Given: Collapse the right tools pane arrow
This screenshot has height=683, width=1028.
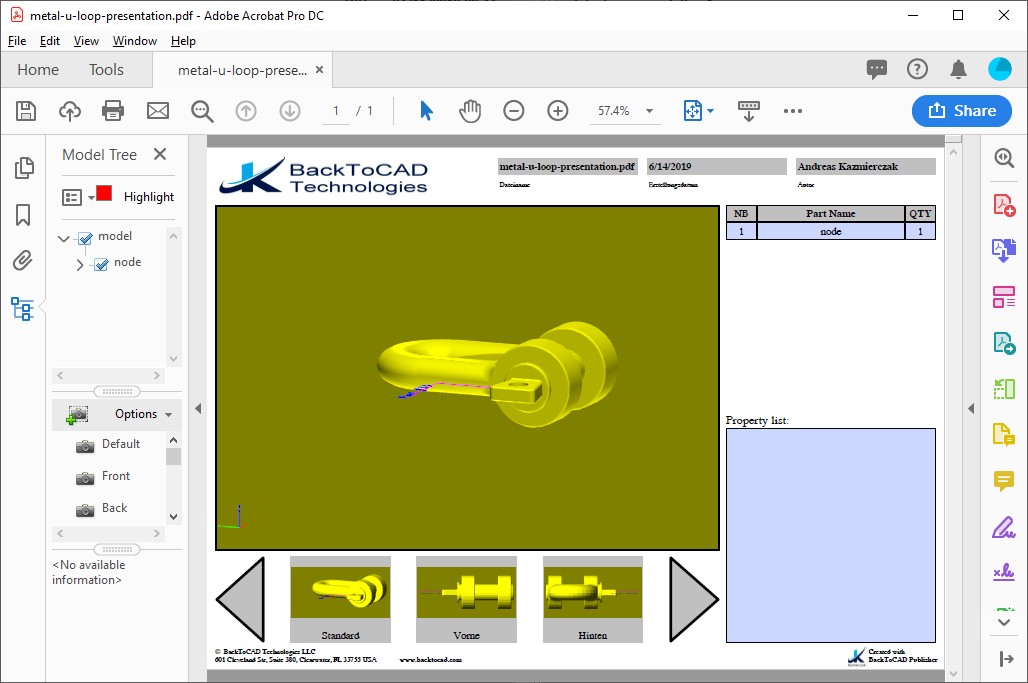Looking at the screenshot, I should click(x=971, y=408).
